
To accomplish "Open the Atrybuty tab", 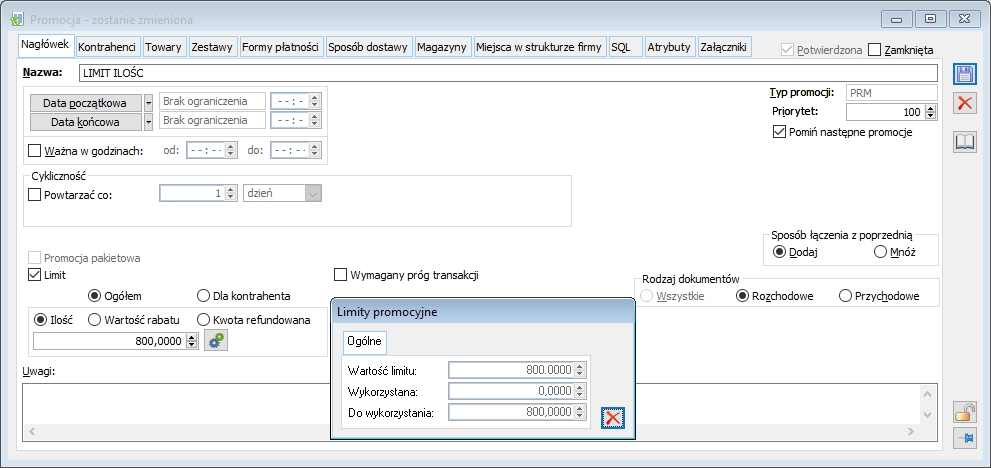I will click(669, 47).
